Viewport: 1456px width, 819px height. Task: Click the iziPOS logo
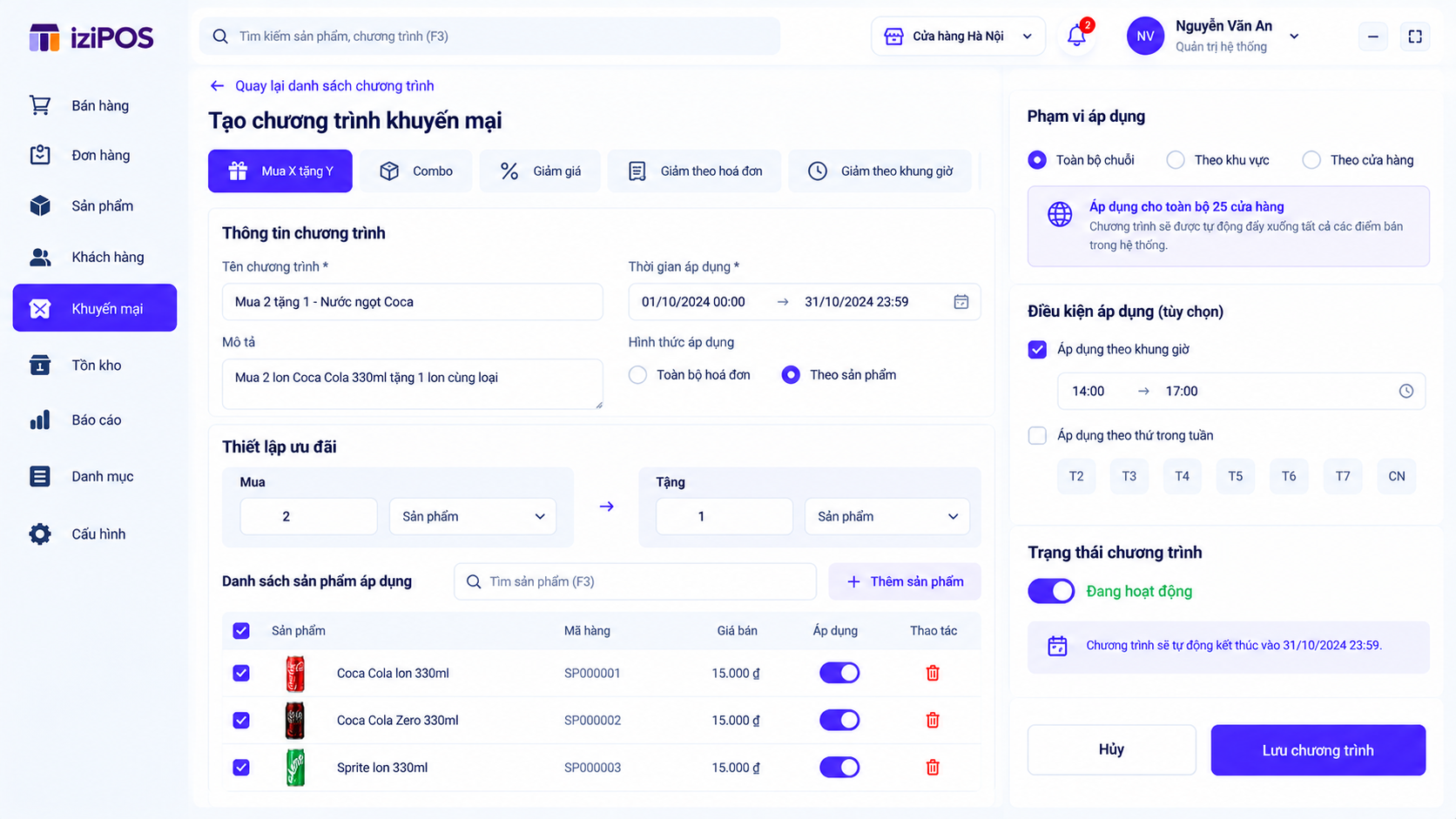pyautogui.click(x=91, y=37)
